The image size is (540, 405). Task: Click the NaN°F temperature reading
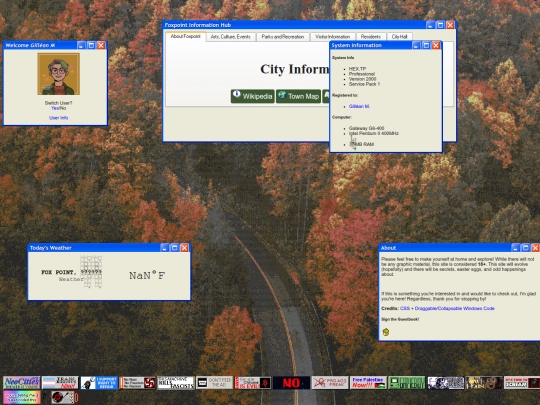pos(147,276)
